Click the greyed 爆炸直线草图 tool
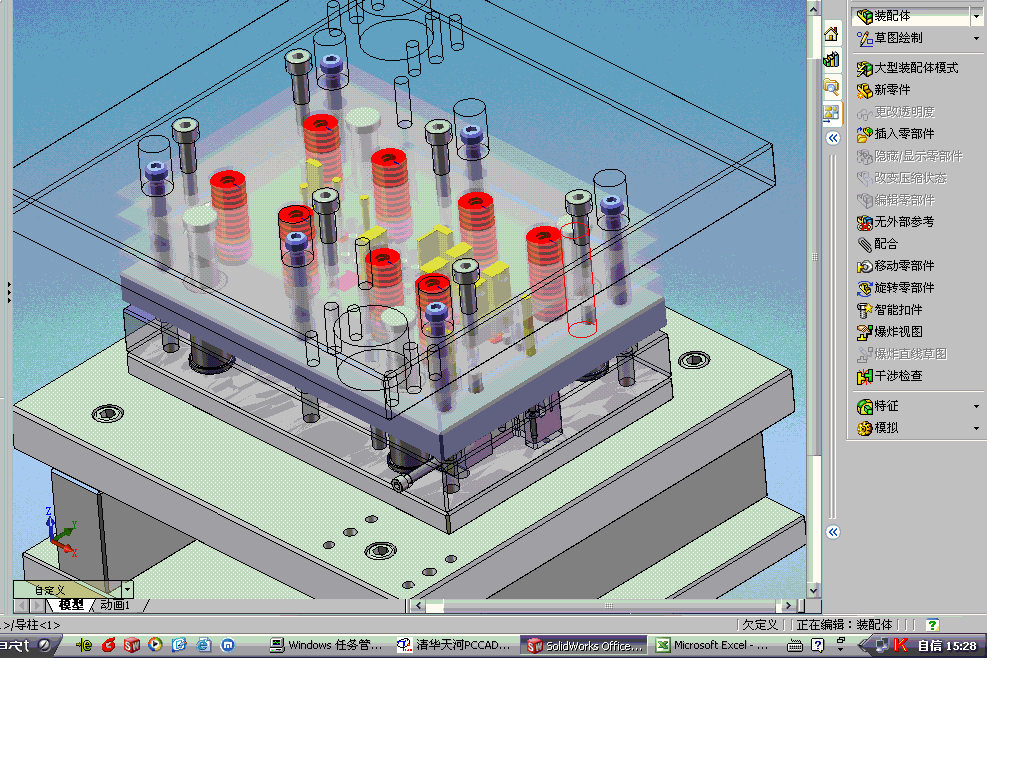The width and height of the screenshot is (1024, 768). [901, 354]
